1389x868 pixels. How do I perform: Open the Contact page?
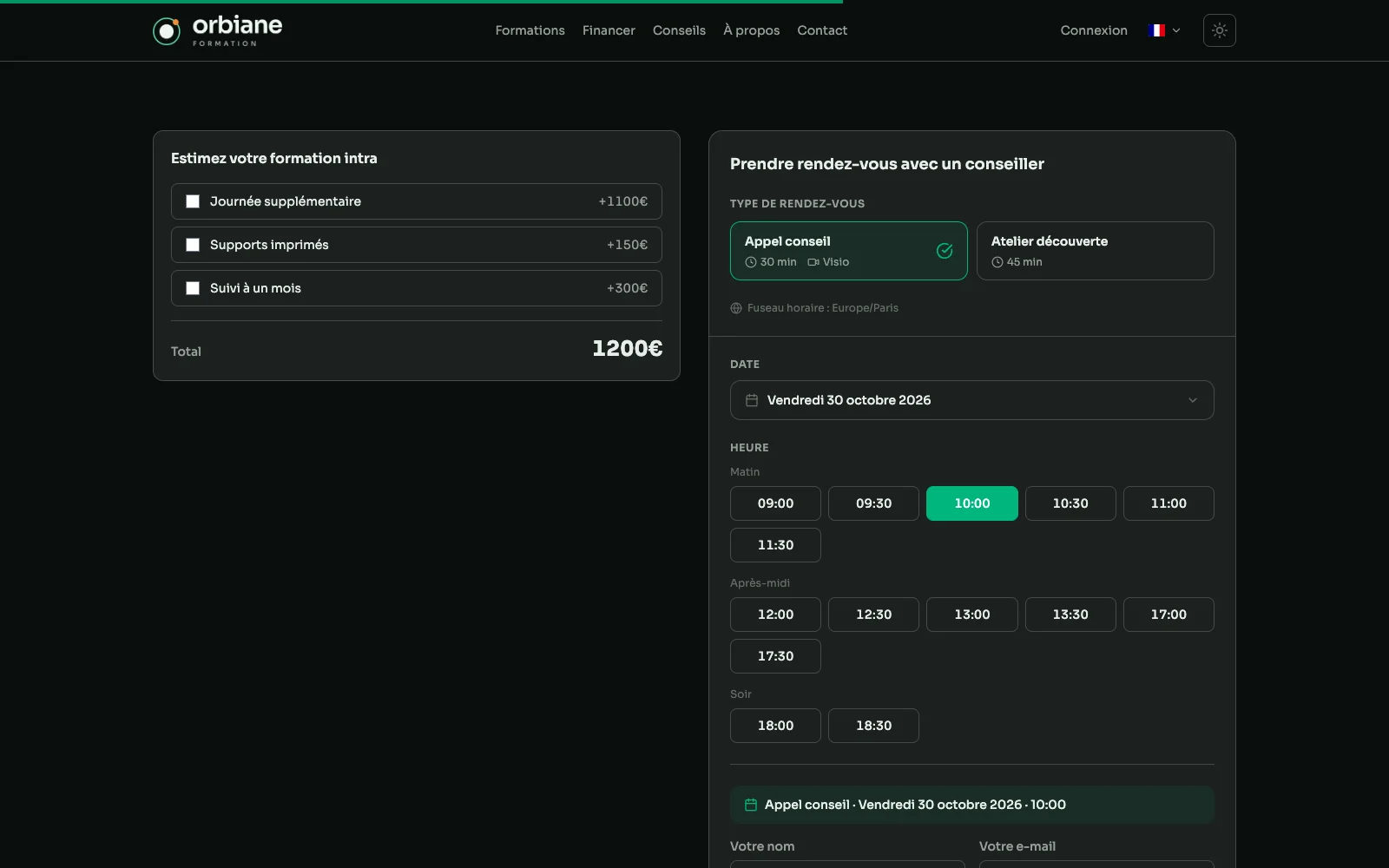[822, 30]
